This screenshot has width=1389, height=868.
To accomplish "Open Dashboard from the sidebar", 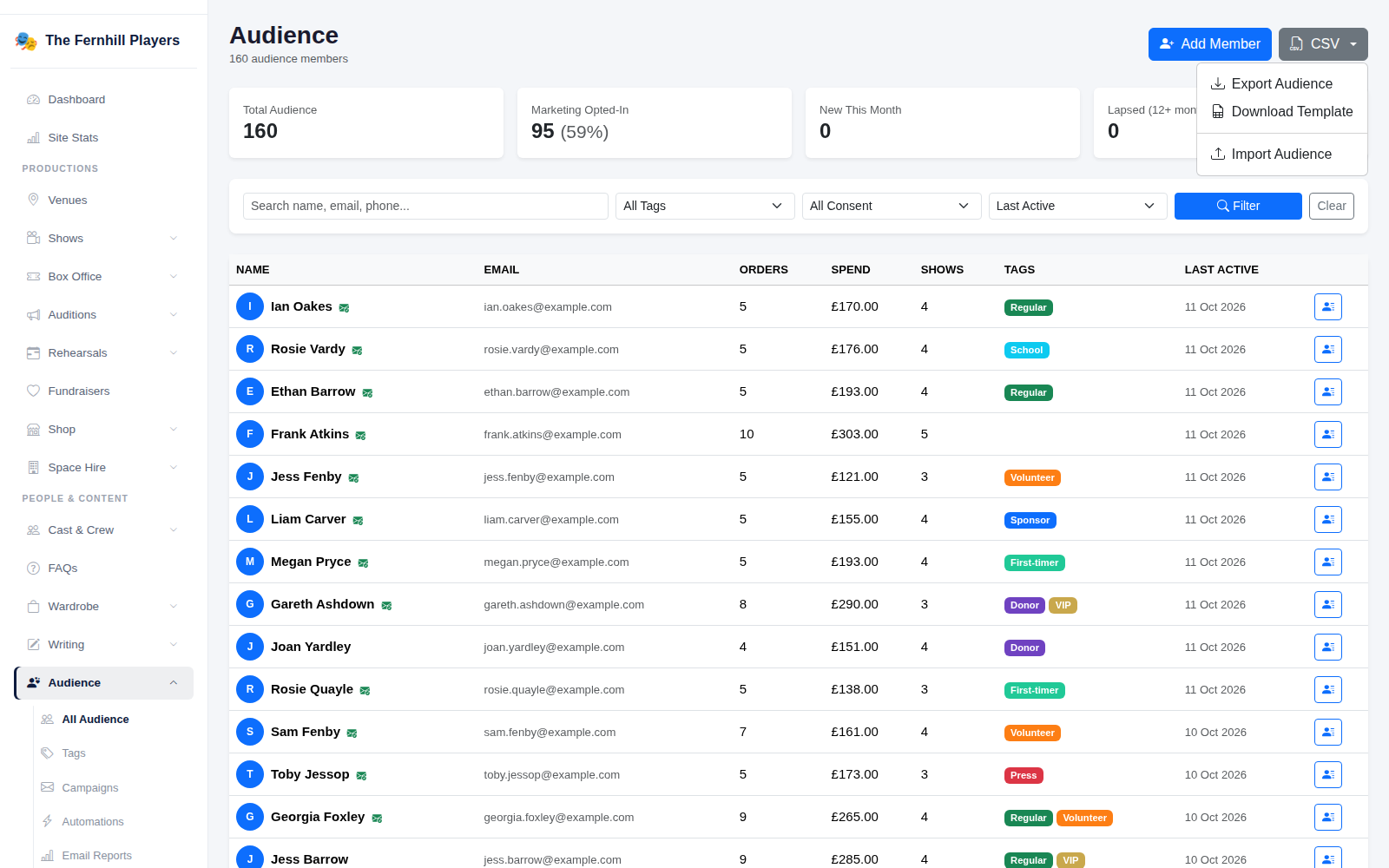I will [104, 100].
